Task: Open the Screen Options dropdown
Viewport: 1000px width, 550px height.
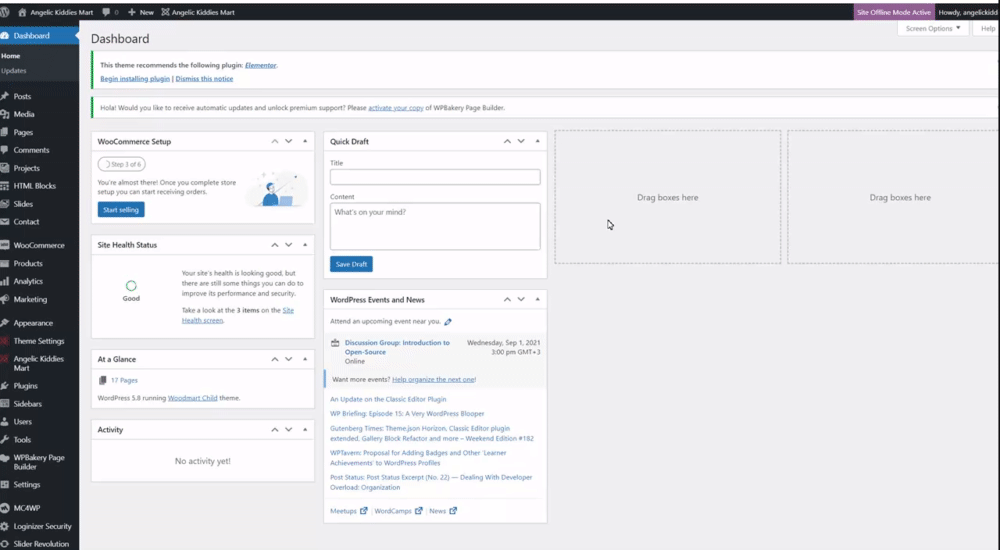Action: [933, 29]
